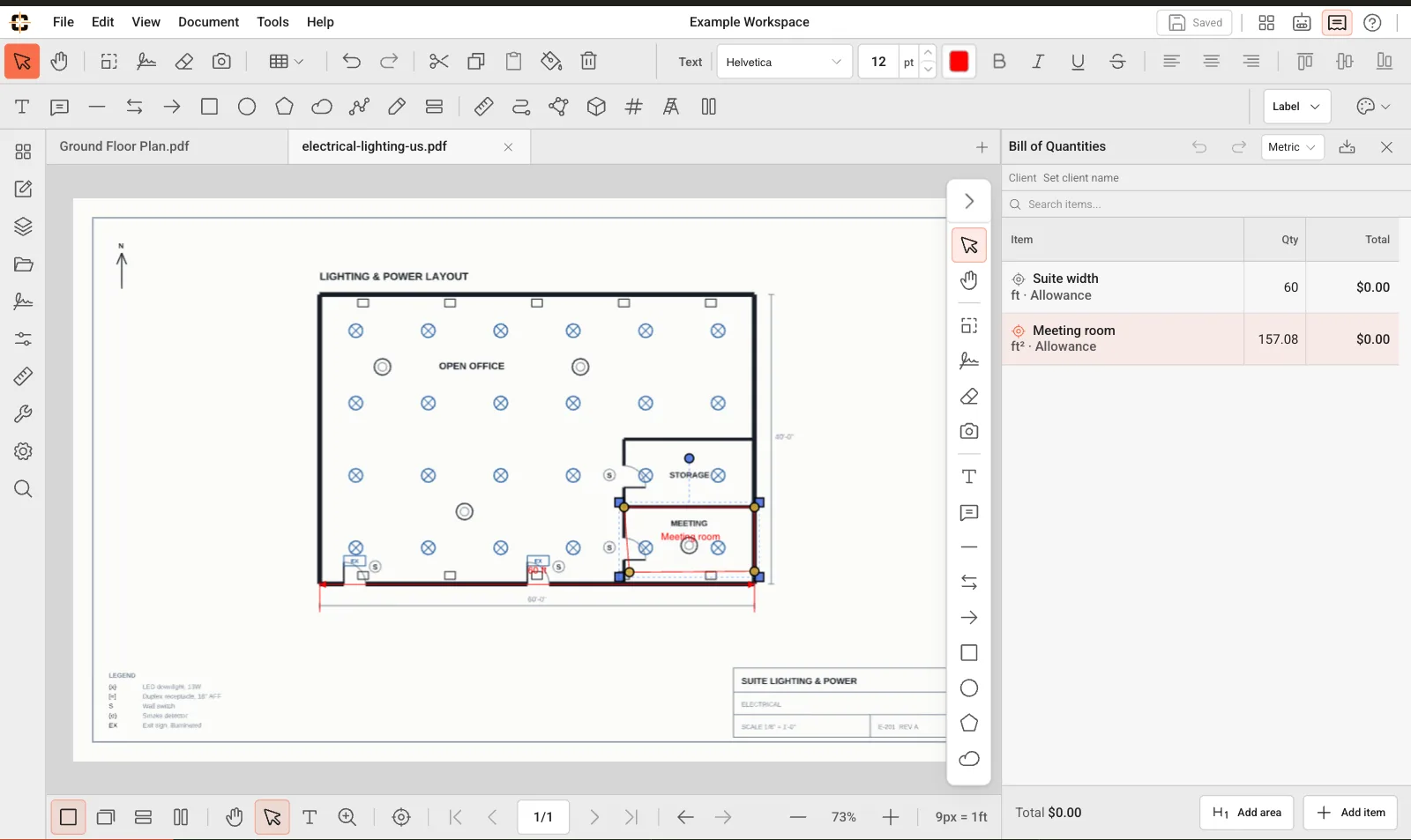This screenshot has height=840, width=1411.
Task: Select the 3D cube volume tool
Action: click(x=596, y=107)
